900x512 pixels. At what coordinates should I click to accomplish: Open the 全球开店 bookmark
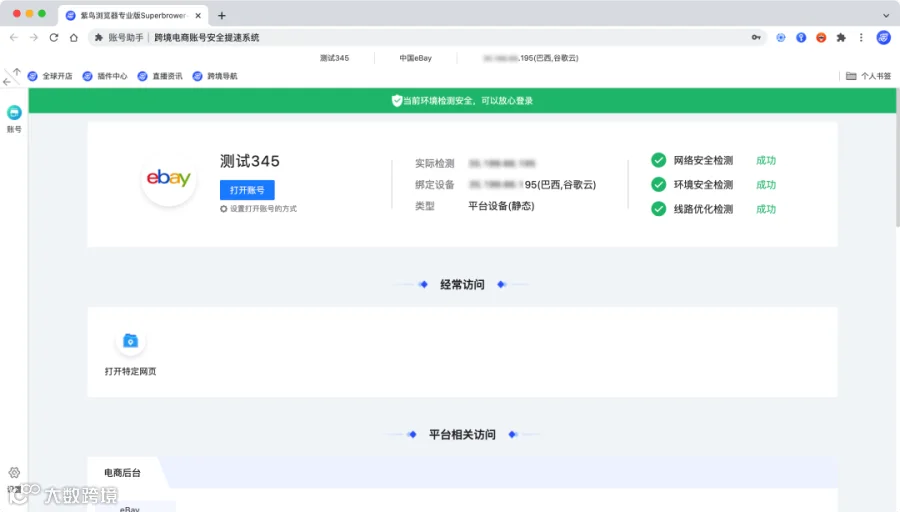click(x=50, y=76)
